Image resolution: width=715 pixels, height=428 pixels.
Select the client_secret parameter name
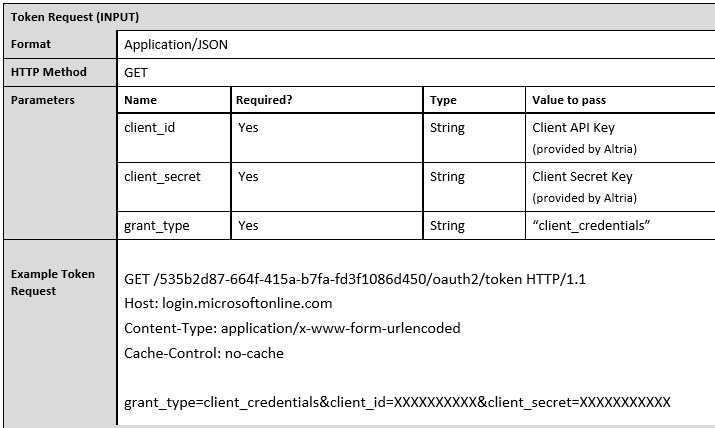[162, 177]
